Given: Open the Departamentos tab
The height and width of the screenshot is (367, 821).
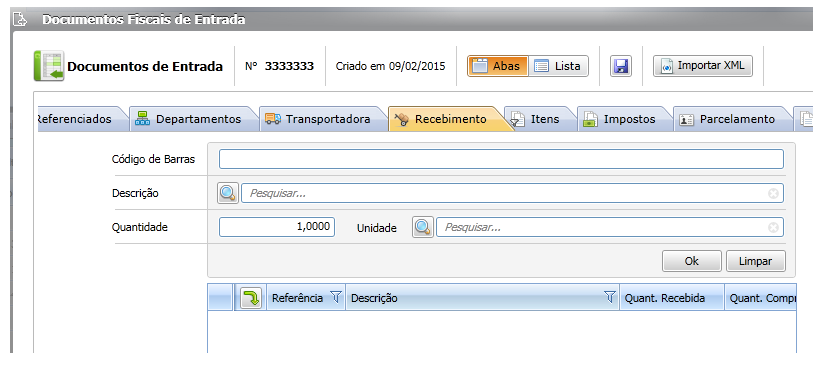Looking at the screenshot, I should tap(192, 119).
